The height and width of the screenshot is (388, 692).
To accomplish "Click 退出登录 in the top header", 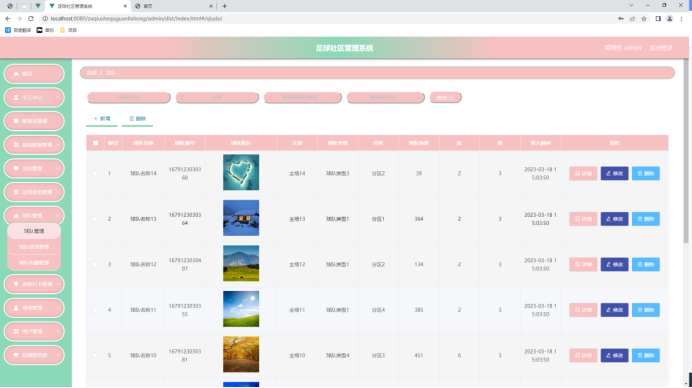I will pos(661,48).
